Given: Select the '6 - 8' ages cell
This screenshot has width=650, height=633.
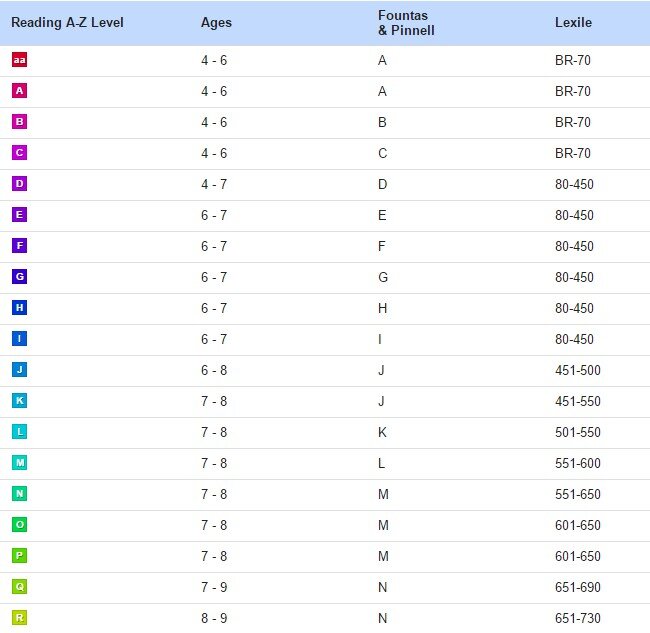Looking at the screenshot, I should (x=214, y=370).
